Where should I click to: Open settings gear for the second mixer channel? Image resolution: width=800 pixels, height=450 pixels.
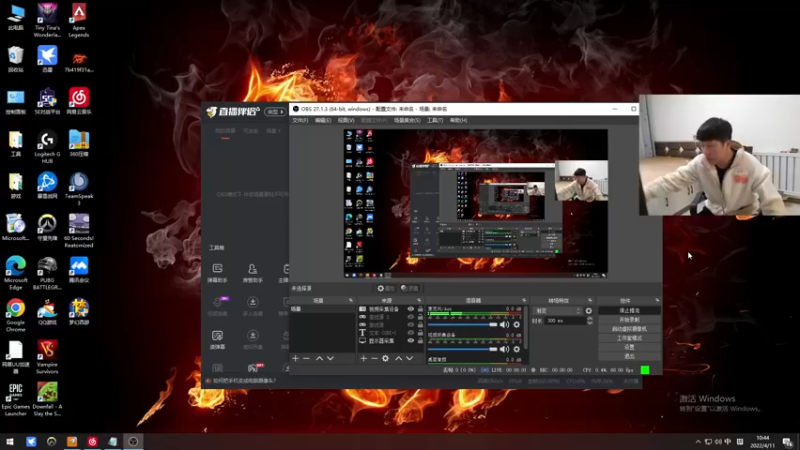(x=517, y=349)
